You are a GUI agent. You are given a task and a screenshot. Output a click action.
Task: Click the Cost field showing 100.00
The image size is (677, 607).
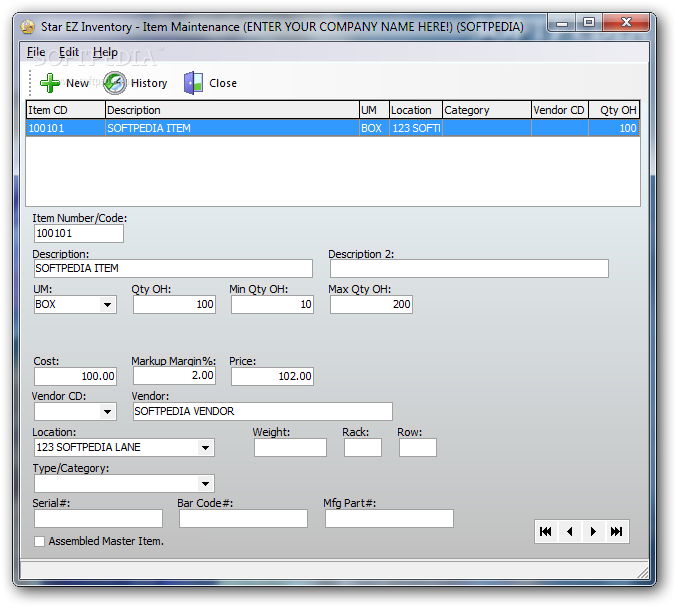76,376
